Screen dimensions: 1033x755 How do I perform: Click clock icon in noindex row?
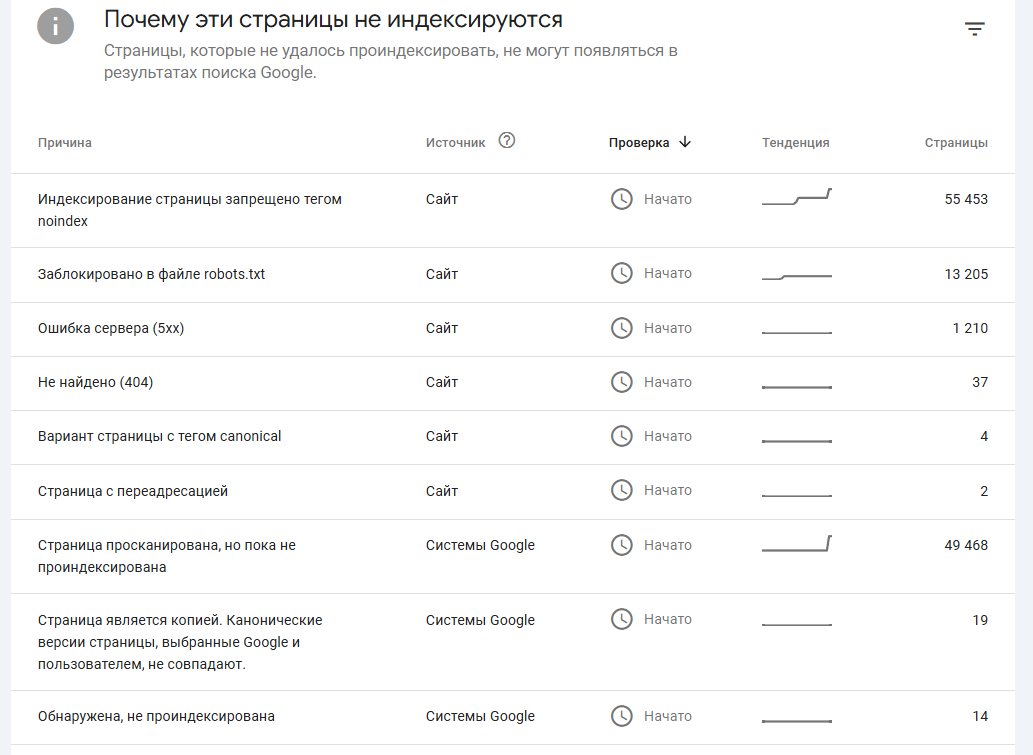pos(621,199)
